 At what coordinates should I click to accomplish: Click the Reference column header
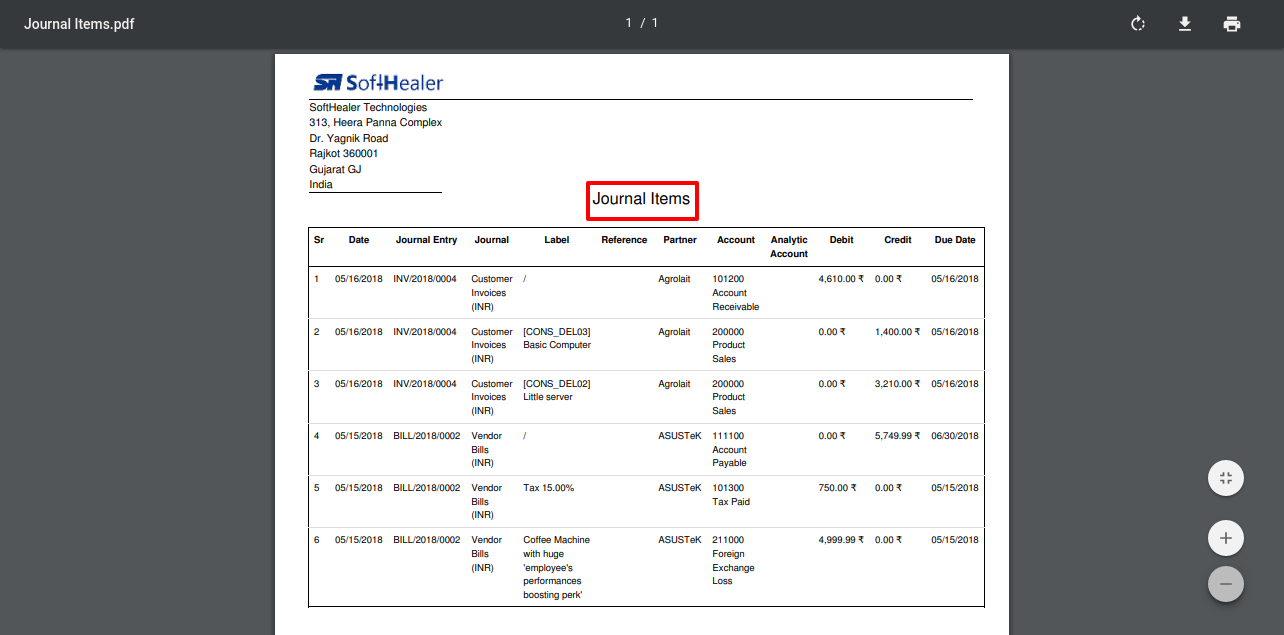[x=624, y=240]
